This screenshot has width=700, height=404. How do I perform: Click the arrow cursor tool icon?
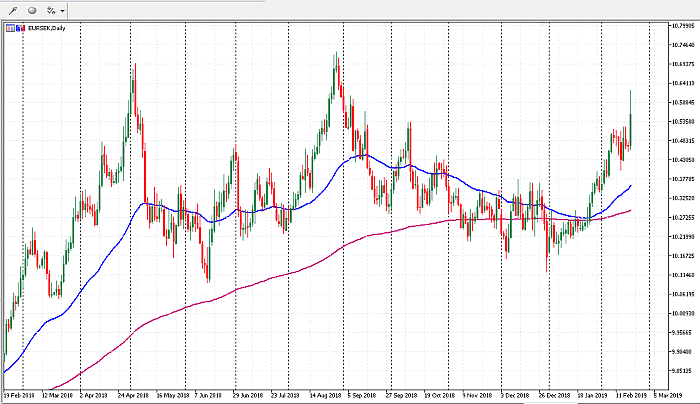[13, 9]
